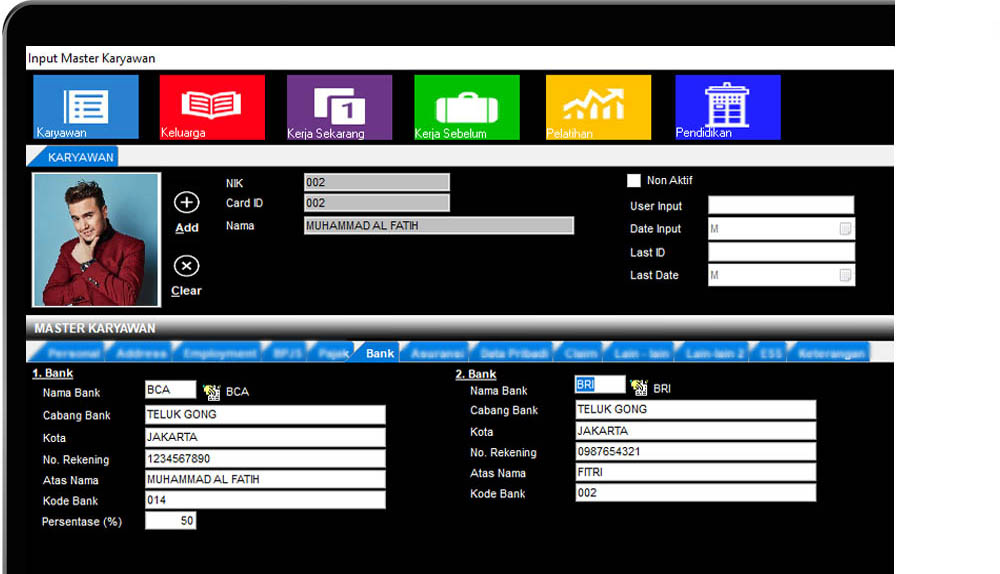The height and width of the screenshot is (574, 1000).
Task: Click the Persentase (%) input field
Action: pos(170,521)
